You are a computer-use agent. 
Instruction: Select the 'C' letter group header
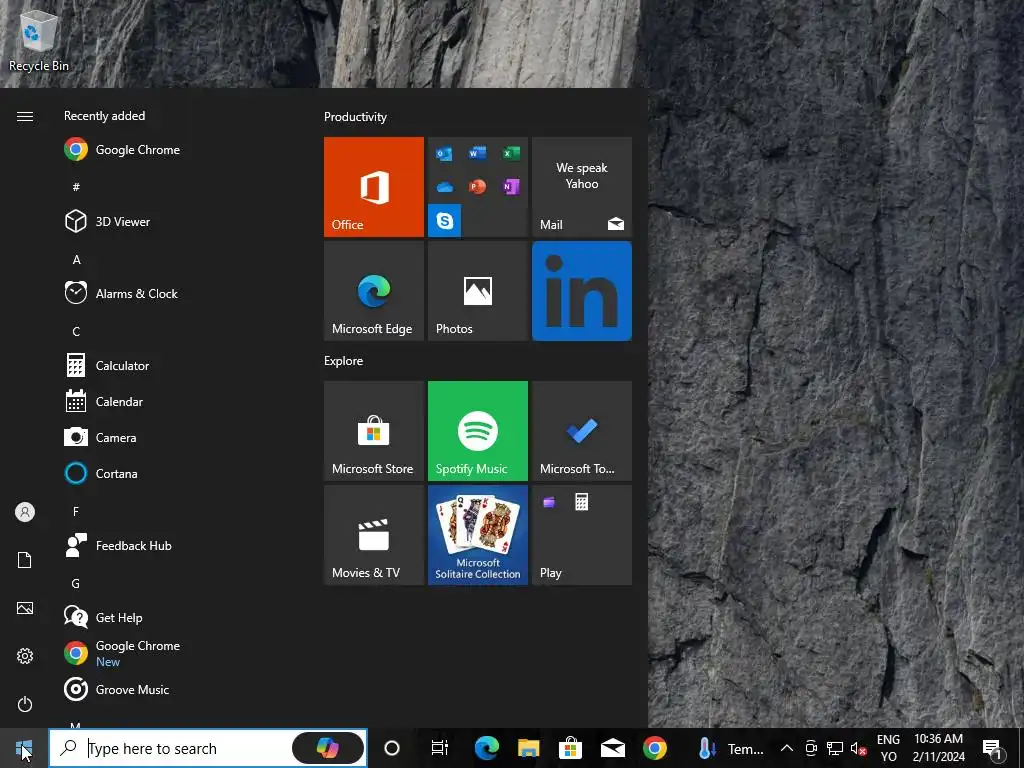(76, 331)
